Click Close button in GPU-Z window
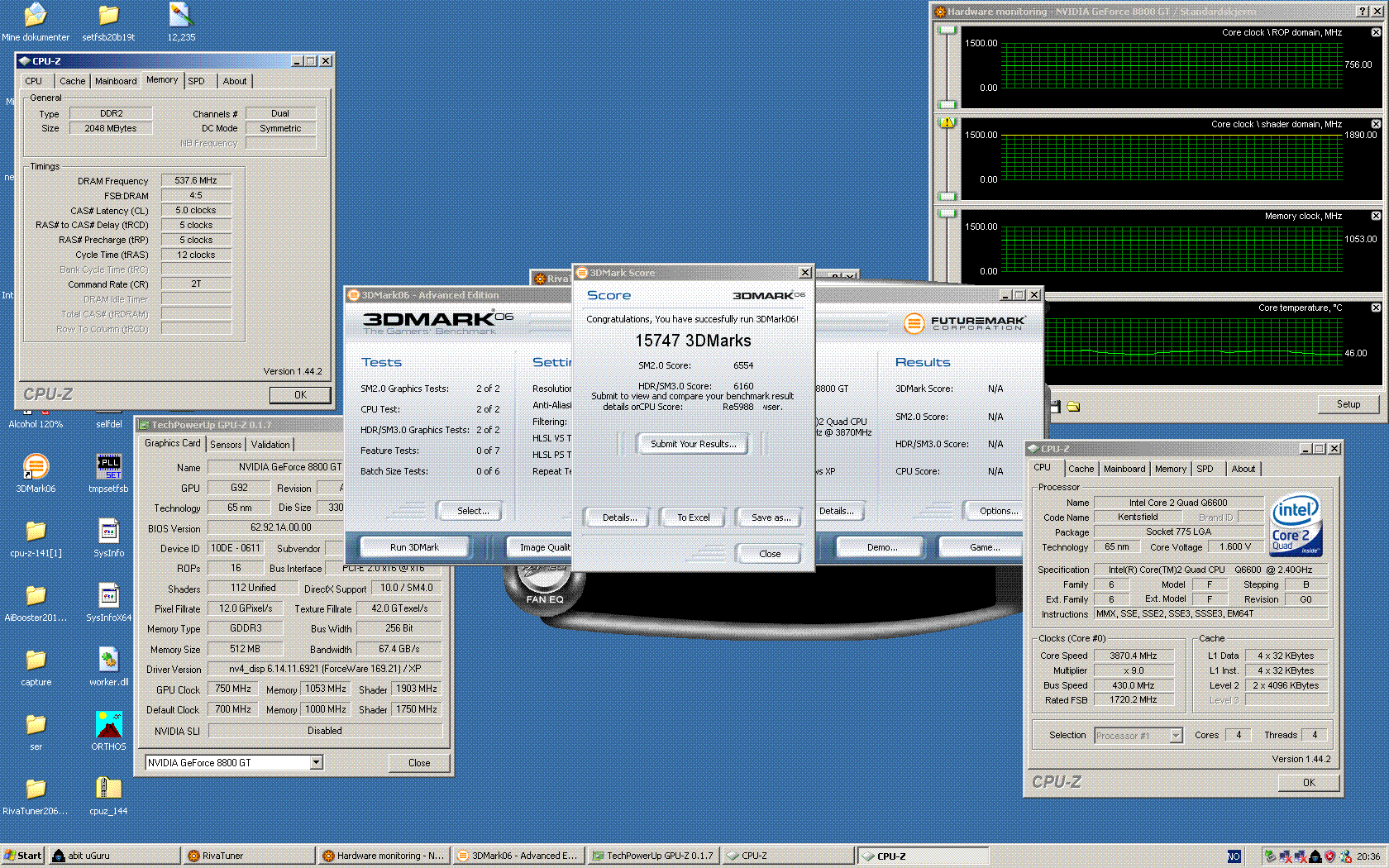 [x=418, y=763]
